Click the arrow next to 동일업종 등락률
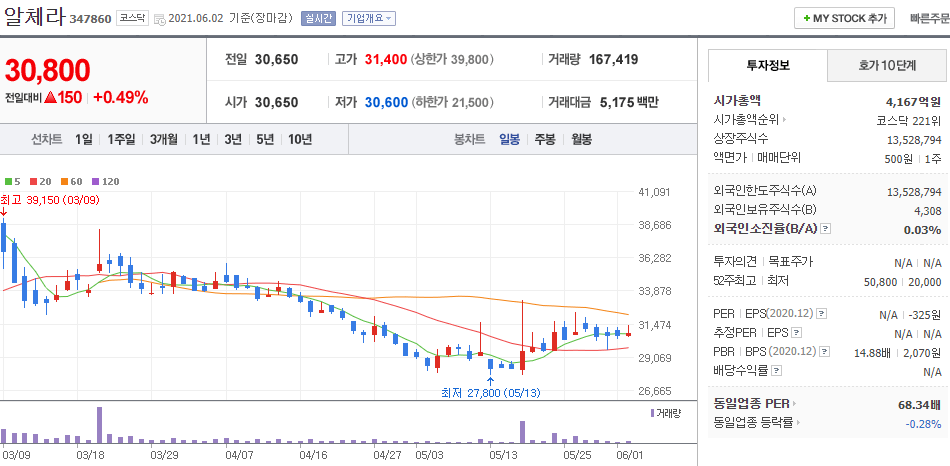The width and height of the screenshot is (950, 466). [x=797, y=423]
